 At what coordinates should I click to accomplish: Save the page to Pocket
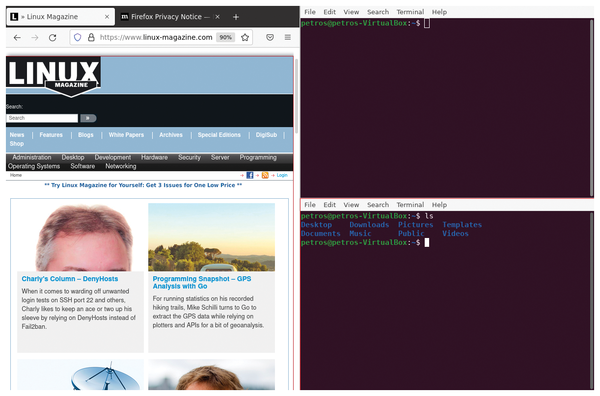(x=270, y=37)
